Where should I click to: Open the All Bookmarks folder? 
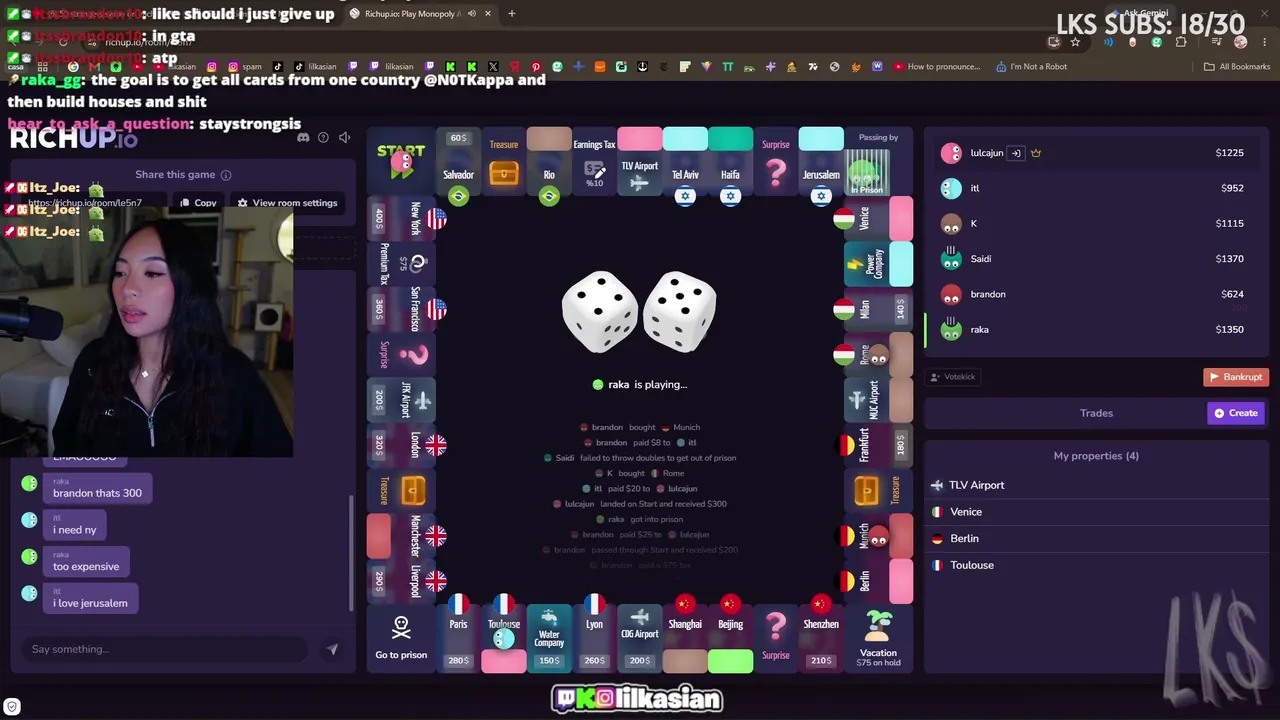pos(1237,67)
